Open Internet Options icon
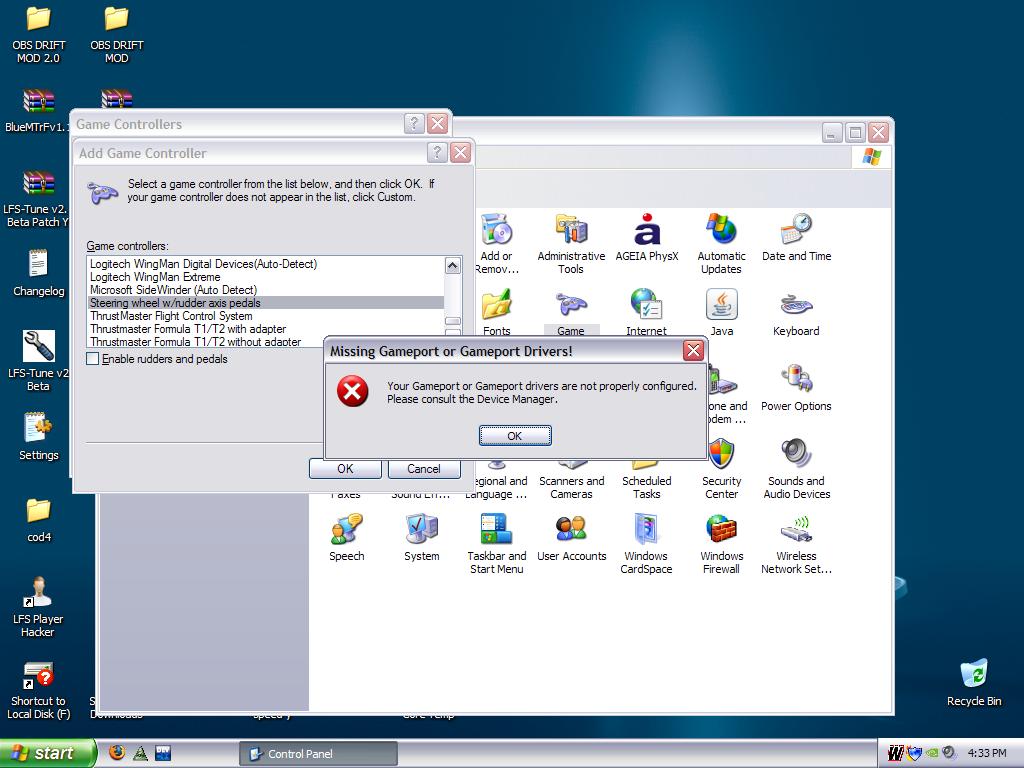 coord(647,312)
